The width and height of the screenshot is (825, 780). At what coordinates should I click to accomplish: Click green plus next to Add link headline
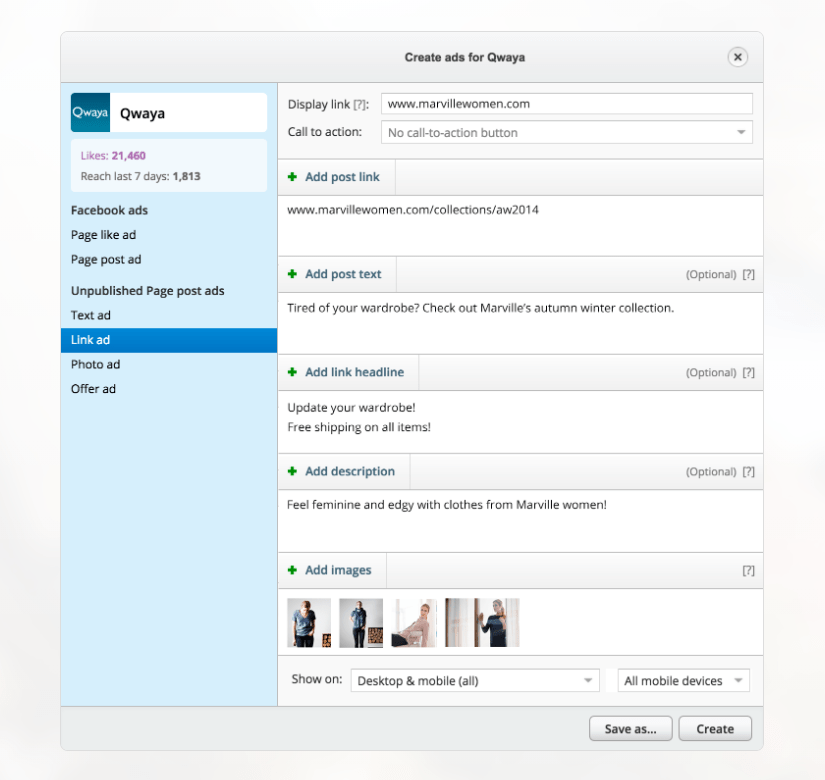point(293,372)
